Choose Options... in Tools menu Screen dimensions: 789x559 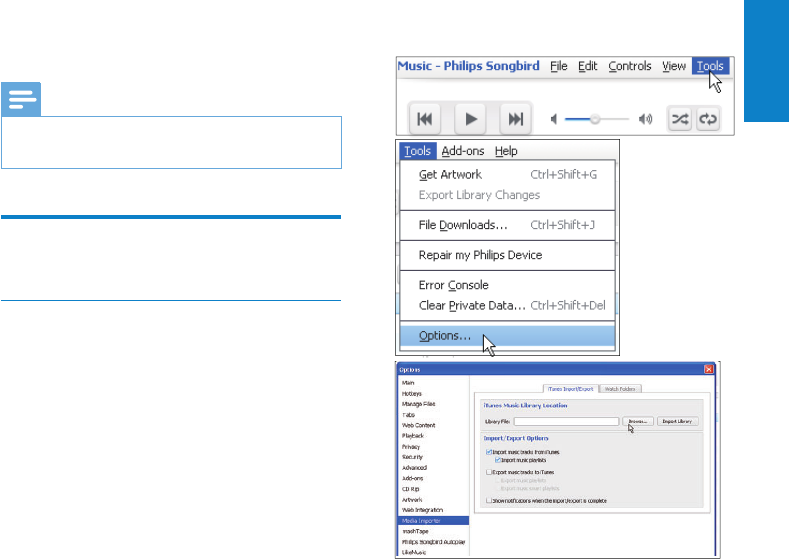tap(507, 336)
